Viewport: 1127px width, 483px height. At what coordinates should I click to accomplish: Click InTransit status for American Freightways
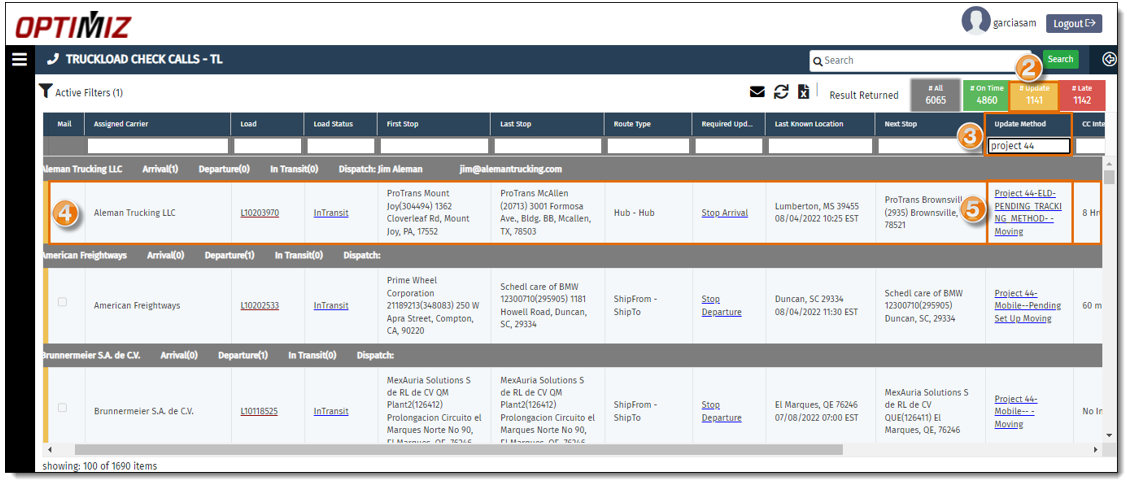click(331, 305)
